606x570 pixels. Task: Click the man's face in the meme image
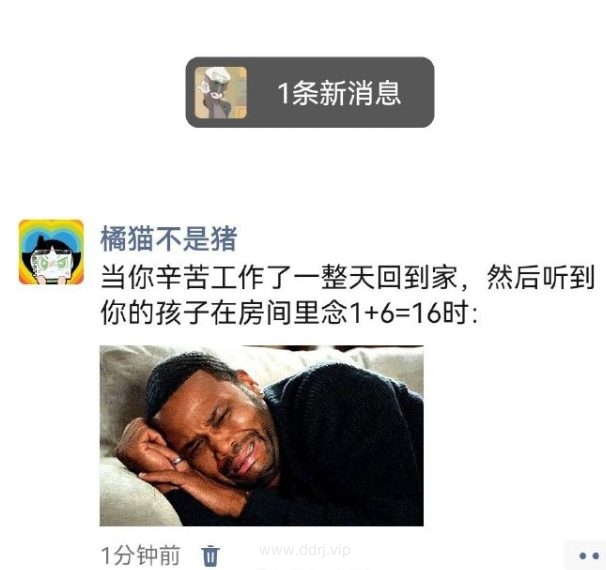220,433
